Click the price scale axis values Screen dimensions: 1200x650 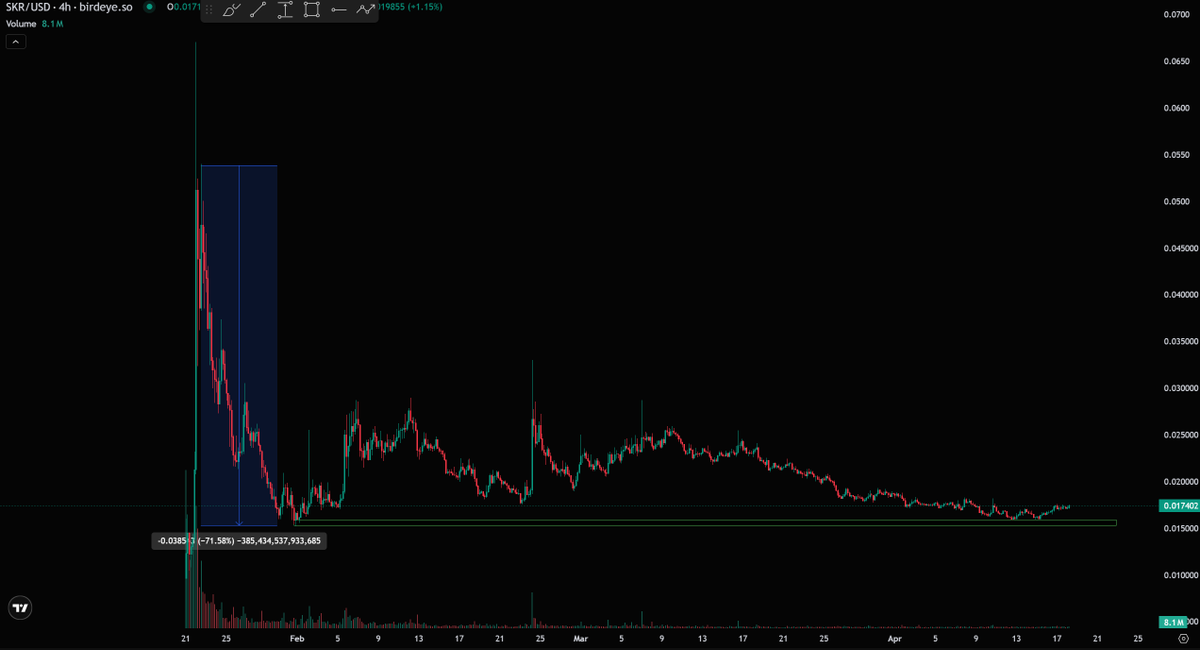point(1178,300)
